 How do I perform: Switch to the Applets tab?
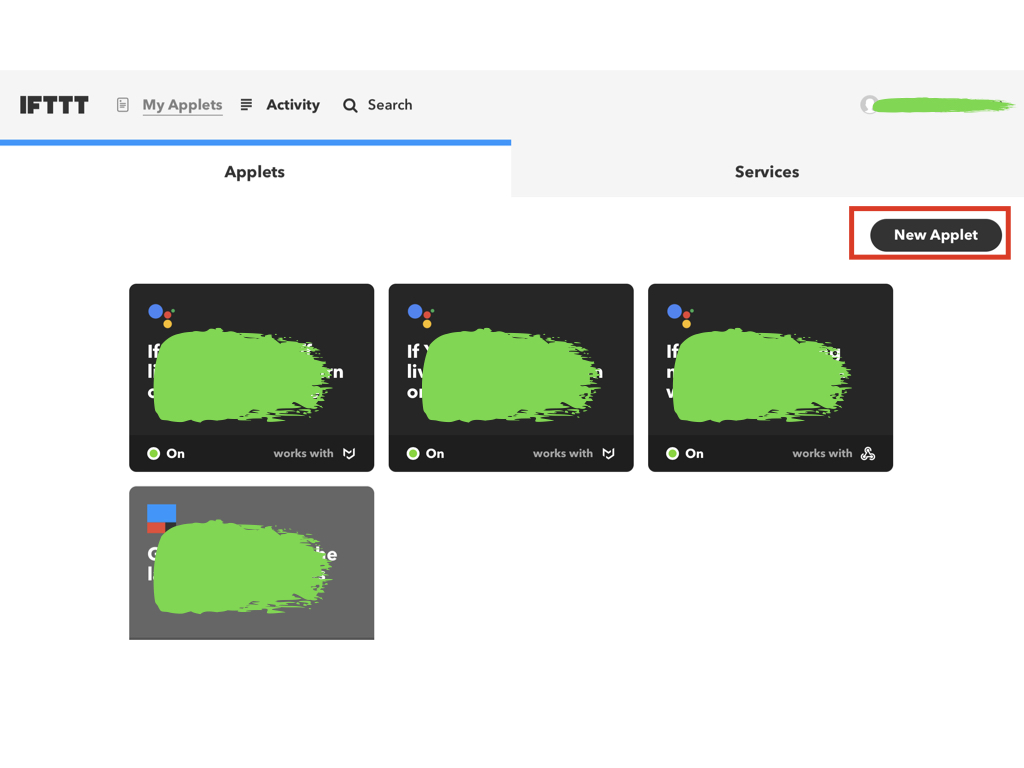pyautogui.click(x=255, y=171)
